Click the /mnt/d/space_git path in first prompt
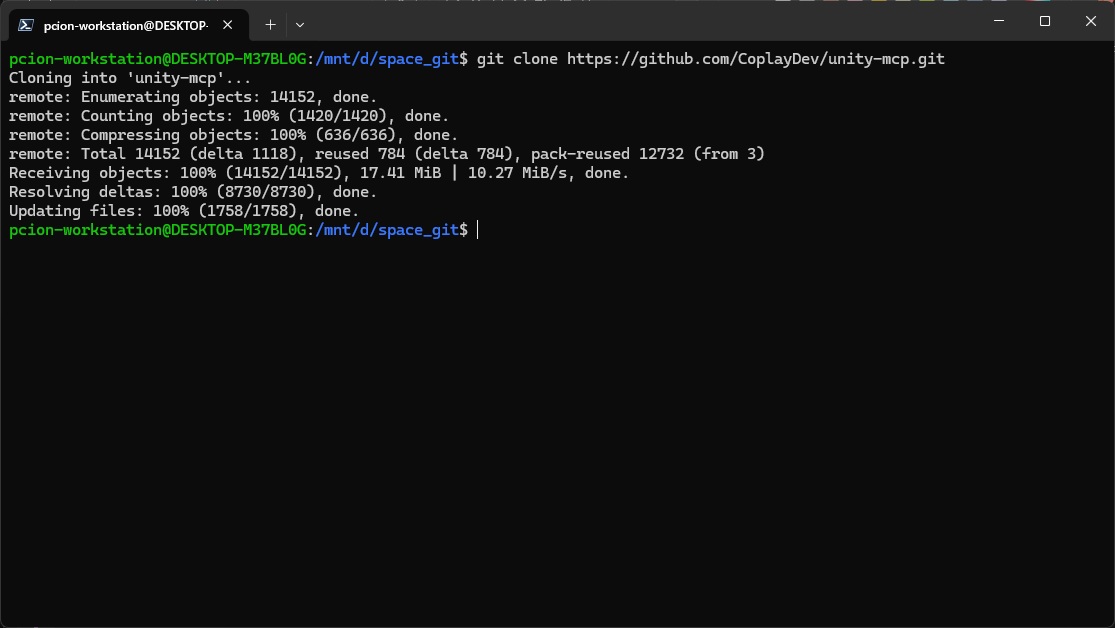Viewport: 1115px width, 628px height. [386, 59]
